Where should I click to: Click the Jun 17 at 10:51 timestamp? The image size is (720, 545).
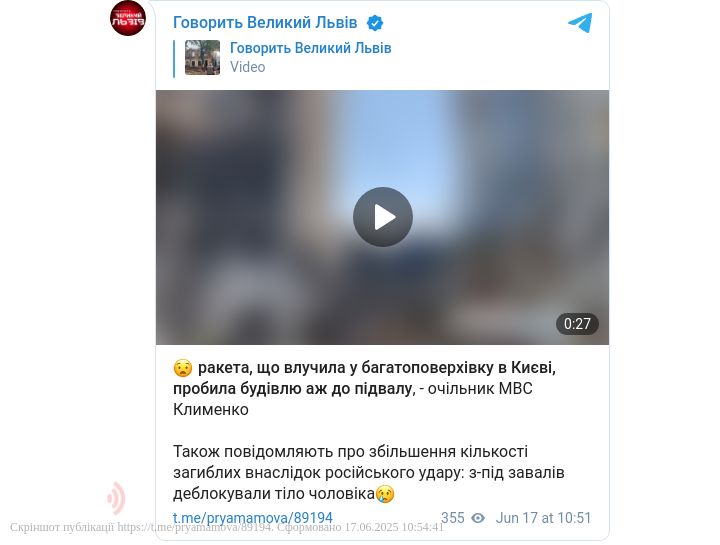[x=543, y=518]
